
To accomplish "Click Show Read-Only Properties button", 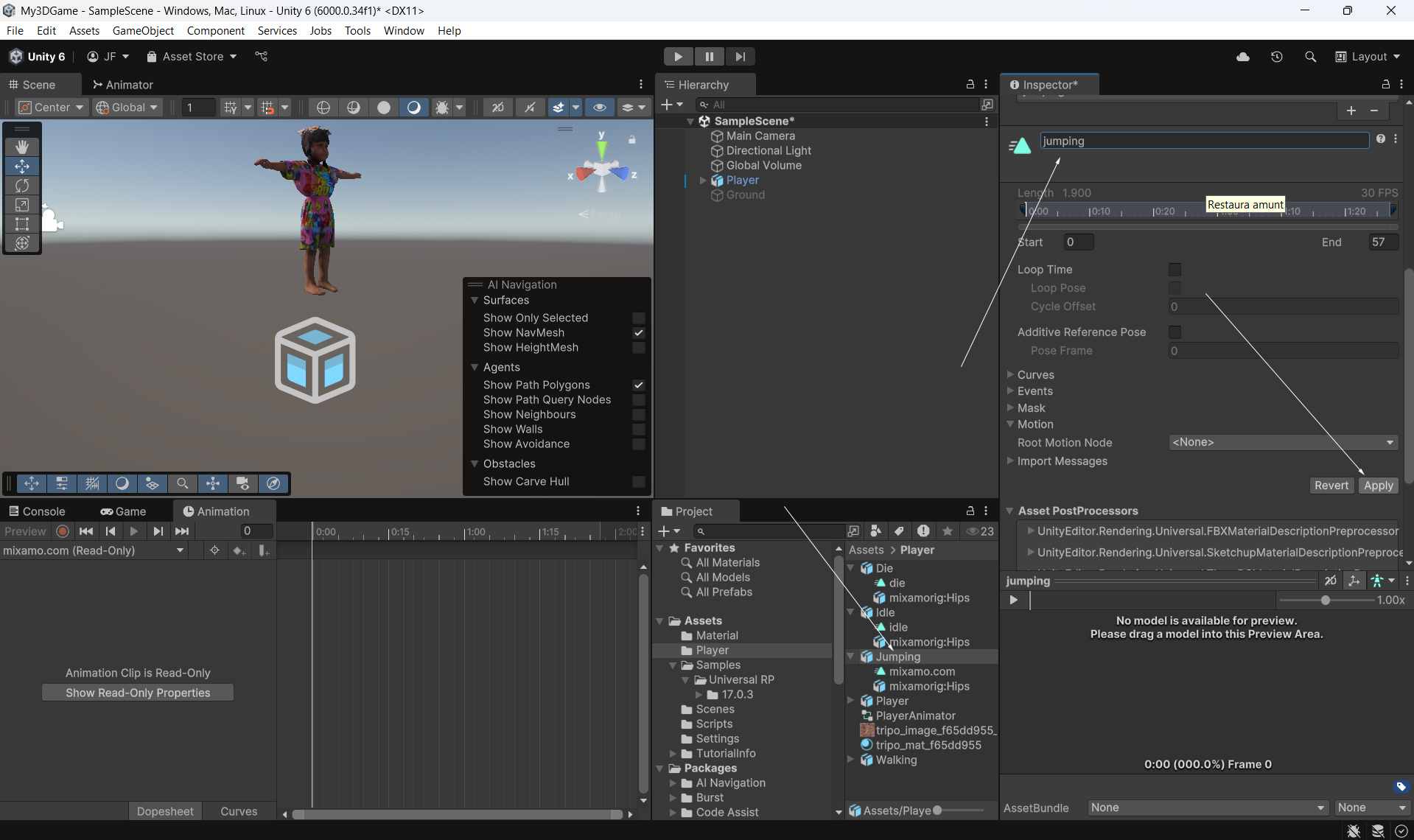I will [138, 693].
